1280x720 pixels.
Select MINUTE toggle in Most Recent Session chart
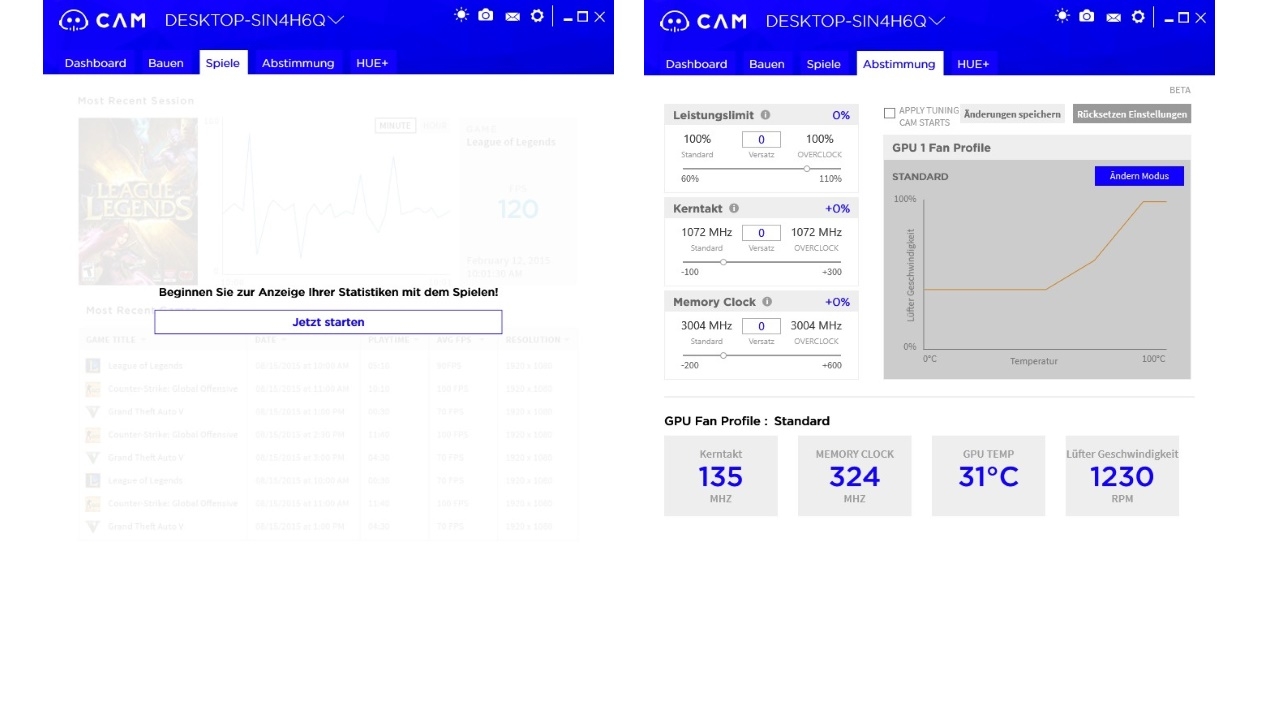(396, 125)
